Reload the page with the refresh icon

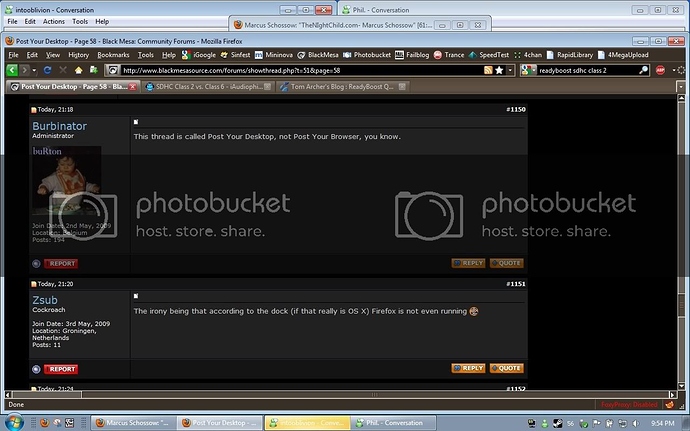click(48, 70)
